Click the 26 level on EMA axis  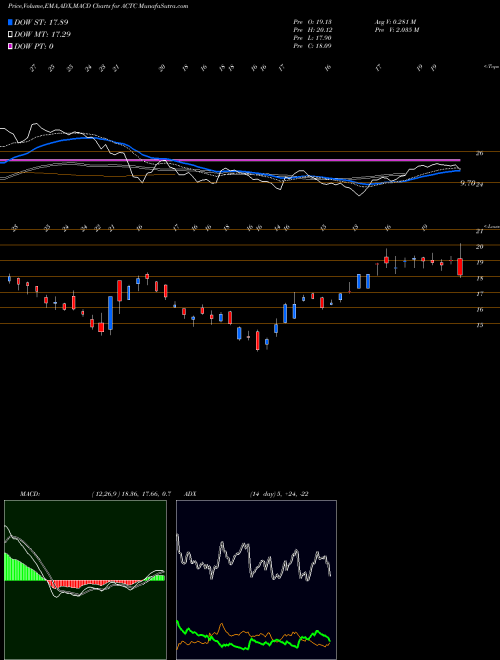coord(479,153)
